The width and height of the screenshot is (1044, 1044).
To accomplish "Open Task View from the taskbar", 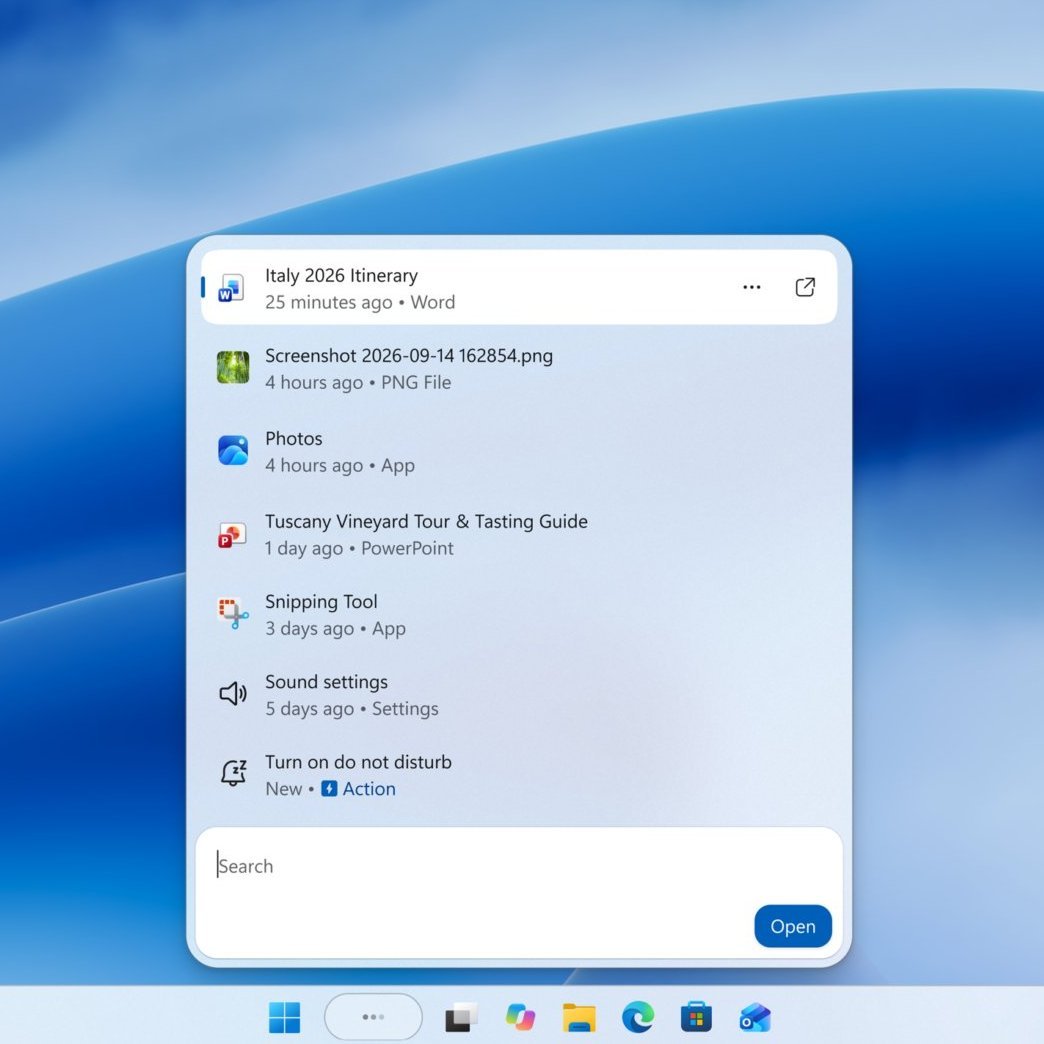I will click(461, 1017).
